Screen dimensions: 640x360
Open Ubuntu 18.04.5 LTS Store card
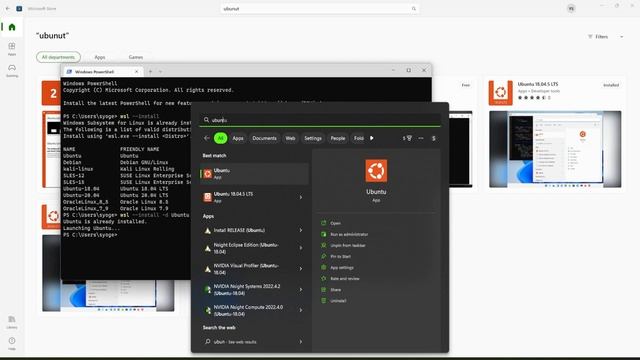click(x=555, y=134)
